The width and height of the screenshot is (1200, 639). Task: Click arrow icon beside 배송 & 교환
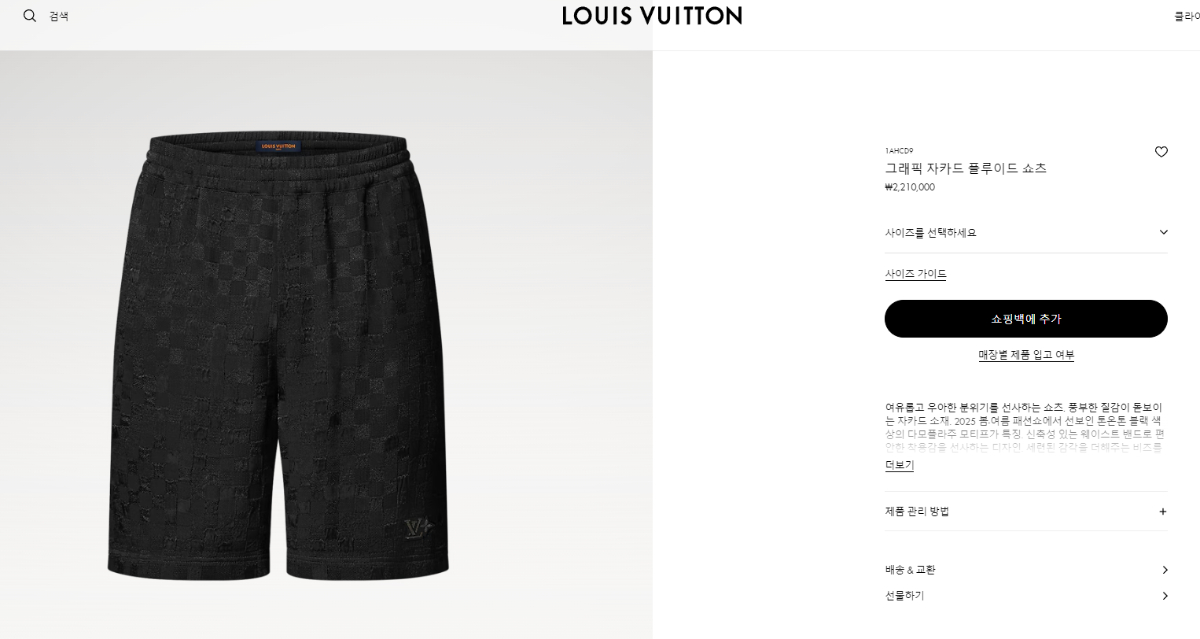pos(1164,570)
